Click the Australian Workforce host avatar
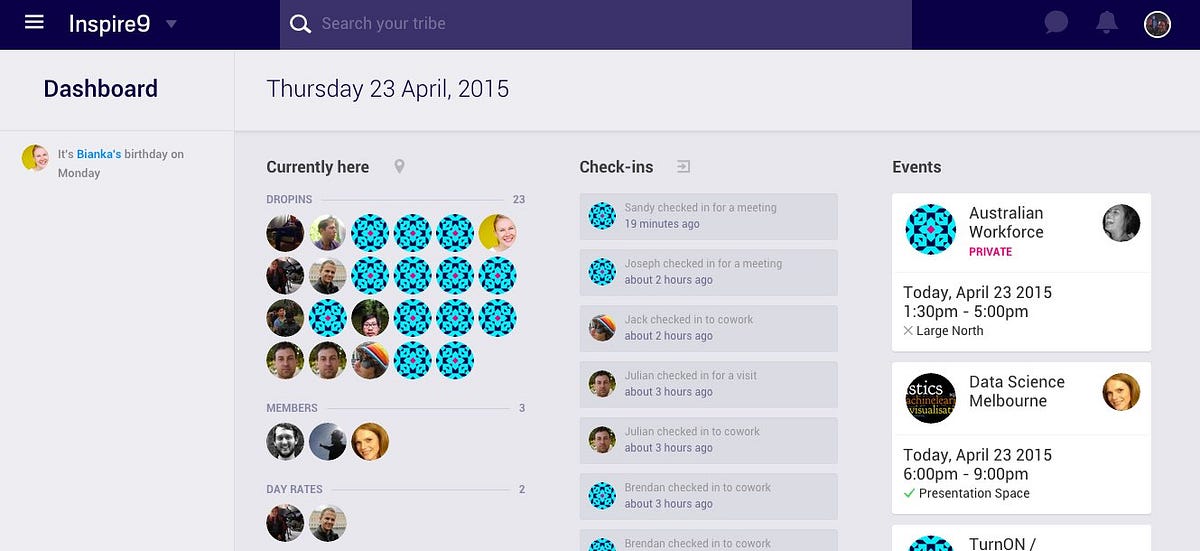1200x551 pixels. [1121, 223]
